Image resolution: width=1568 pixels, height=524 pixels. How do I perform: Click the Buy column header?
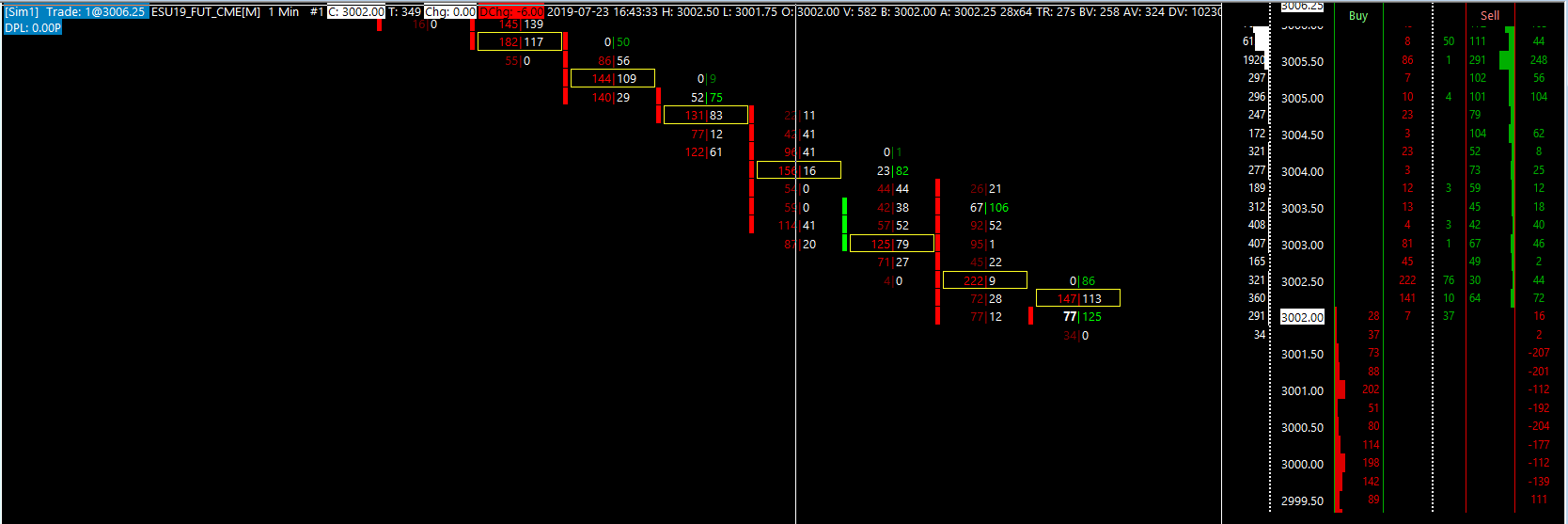1358,16
